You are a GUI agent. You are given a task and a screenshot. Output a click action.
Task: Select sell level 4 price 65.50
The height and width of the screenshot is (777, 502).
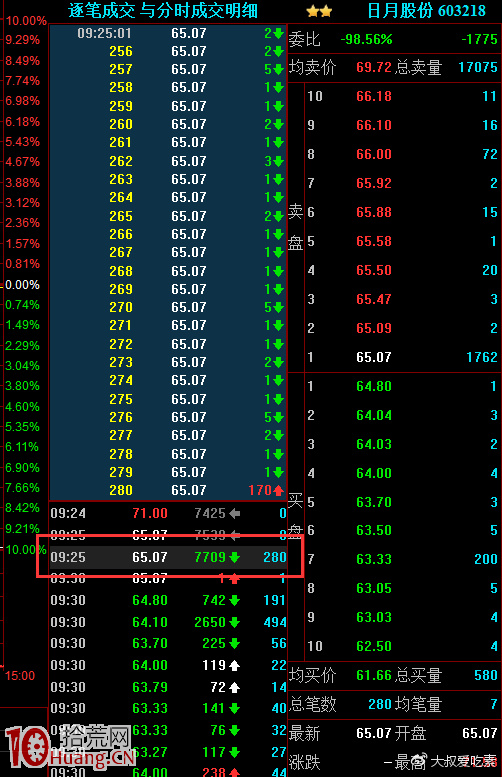[374, 270]
